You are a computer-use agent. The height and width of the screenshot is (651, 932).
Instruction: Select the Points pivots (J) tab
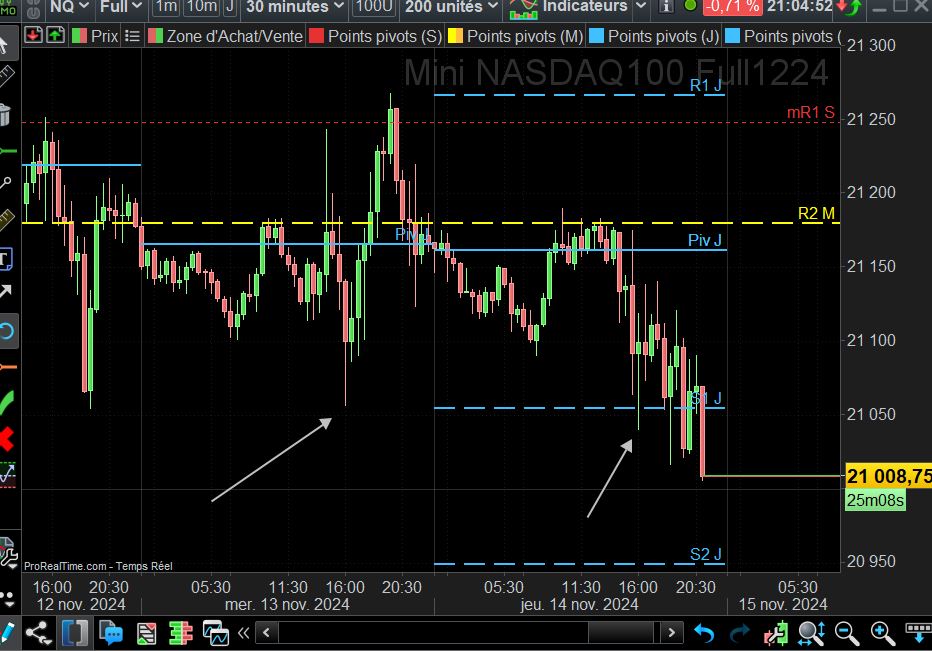tap(654, 36)
